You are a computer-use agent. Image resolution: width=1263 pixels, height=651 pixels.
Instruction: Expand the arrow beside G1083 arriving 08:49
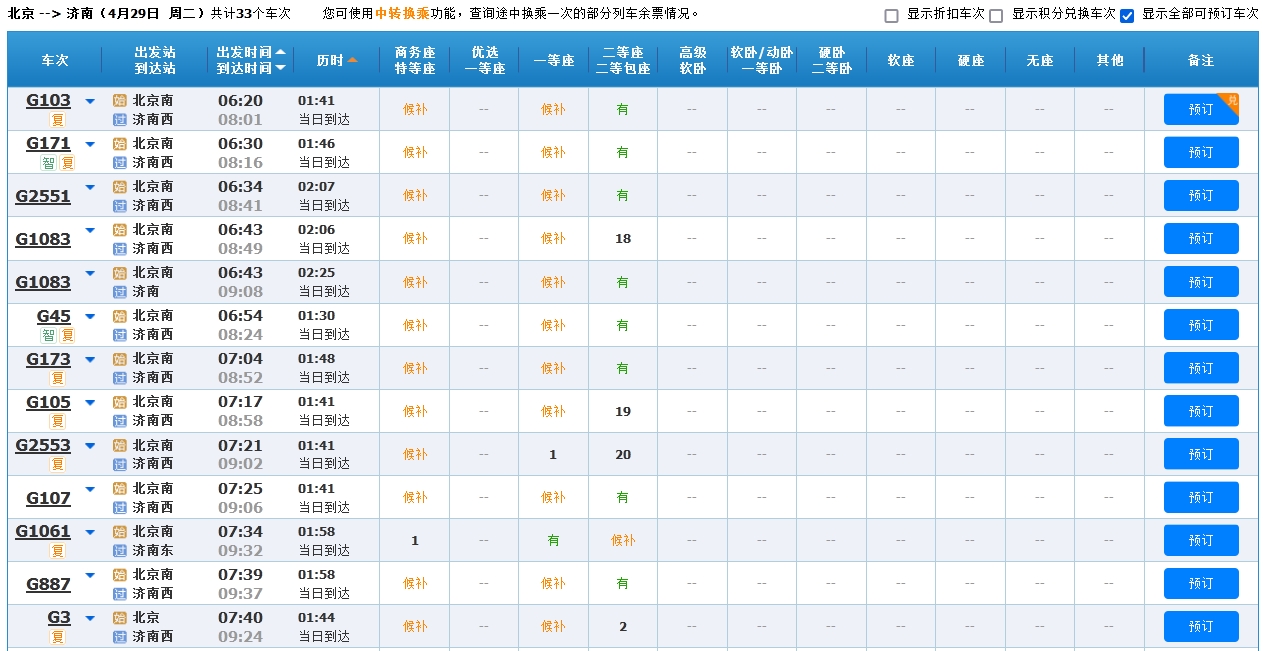(90, 230)
